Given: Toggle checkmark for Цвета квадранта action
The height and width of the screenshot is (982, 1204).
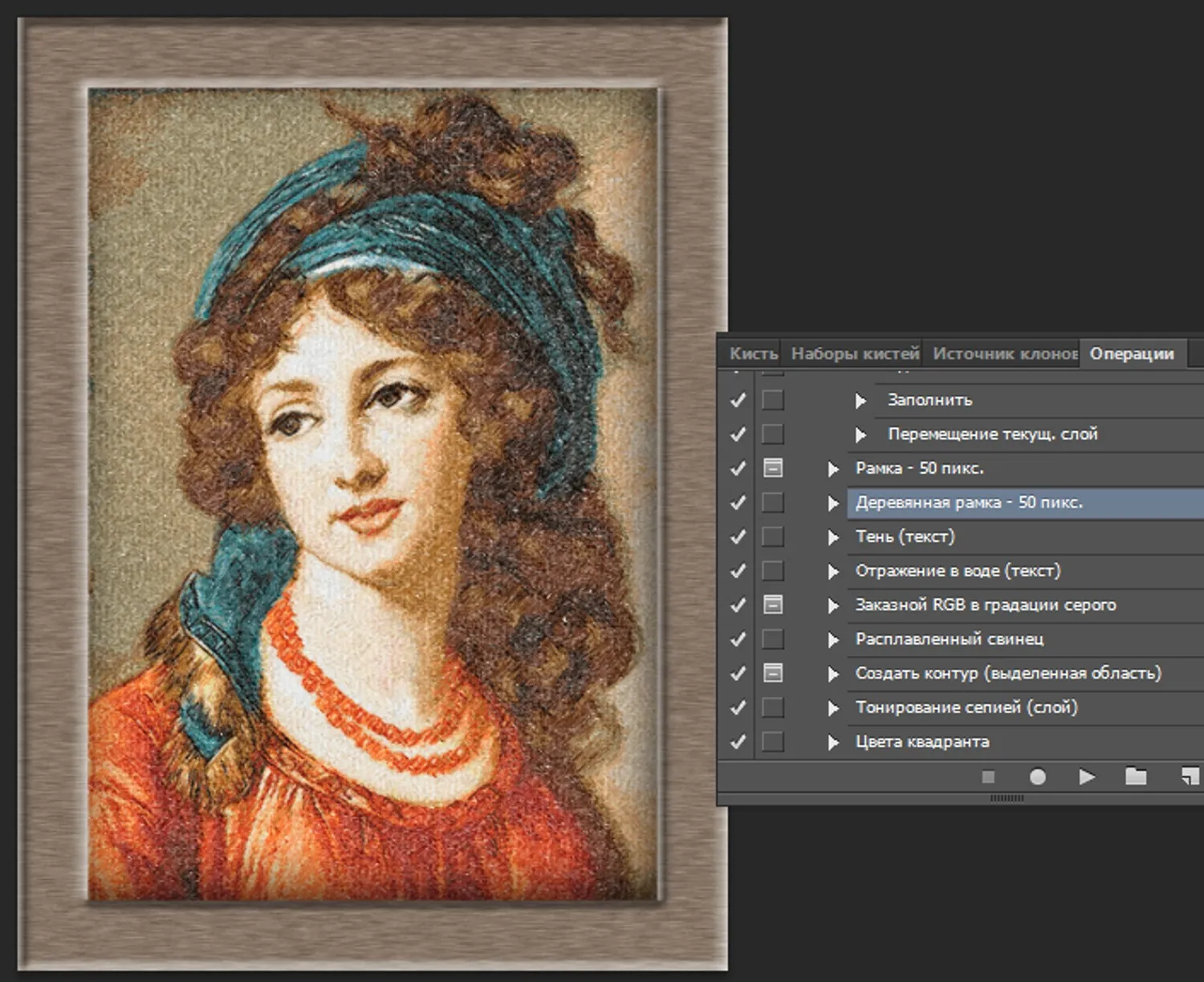Looking at the screenshot, I should 738,741.
